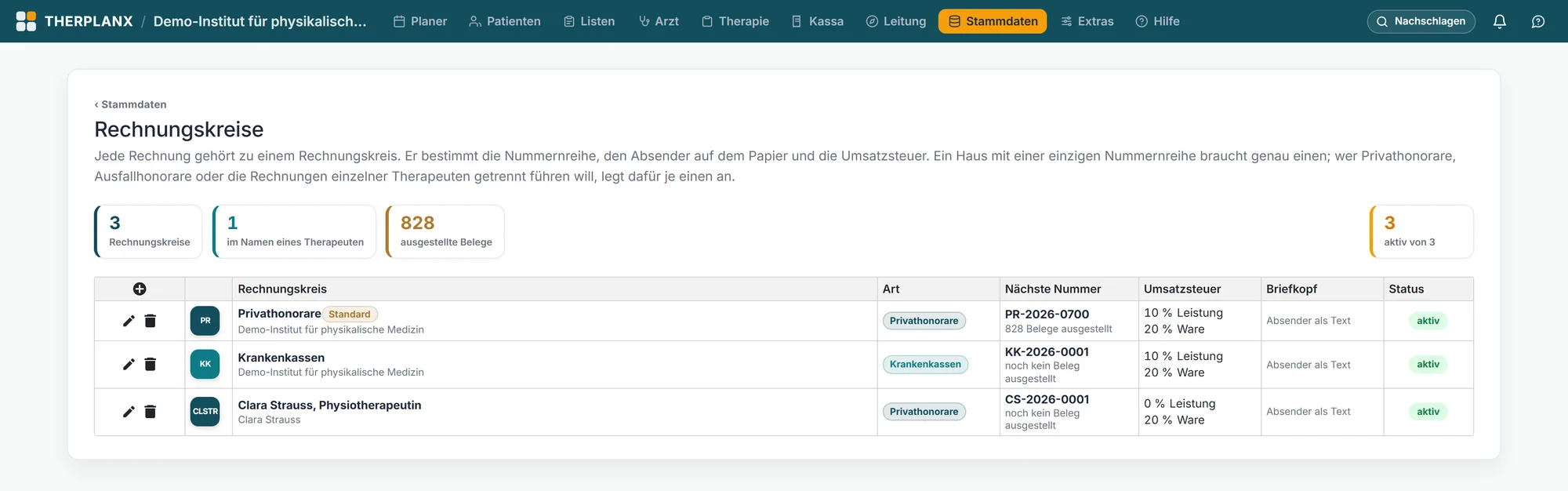Click next number CS-2026-0001
The image size is (1568, 491).
[x=1047, y=399]
